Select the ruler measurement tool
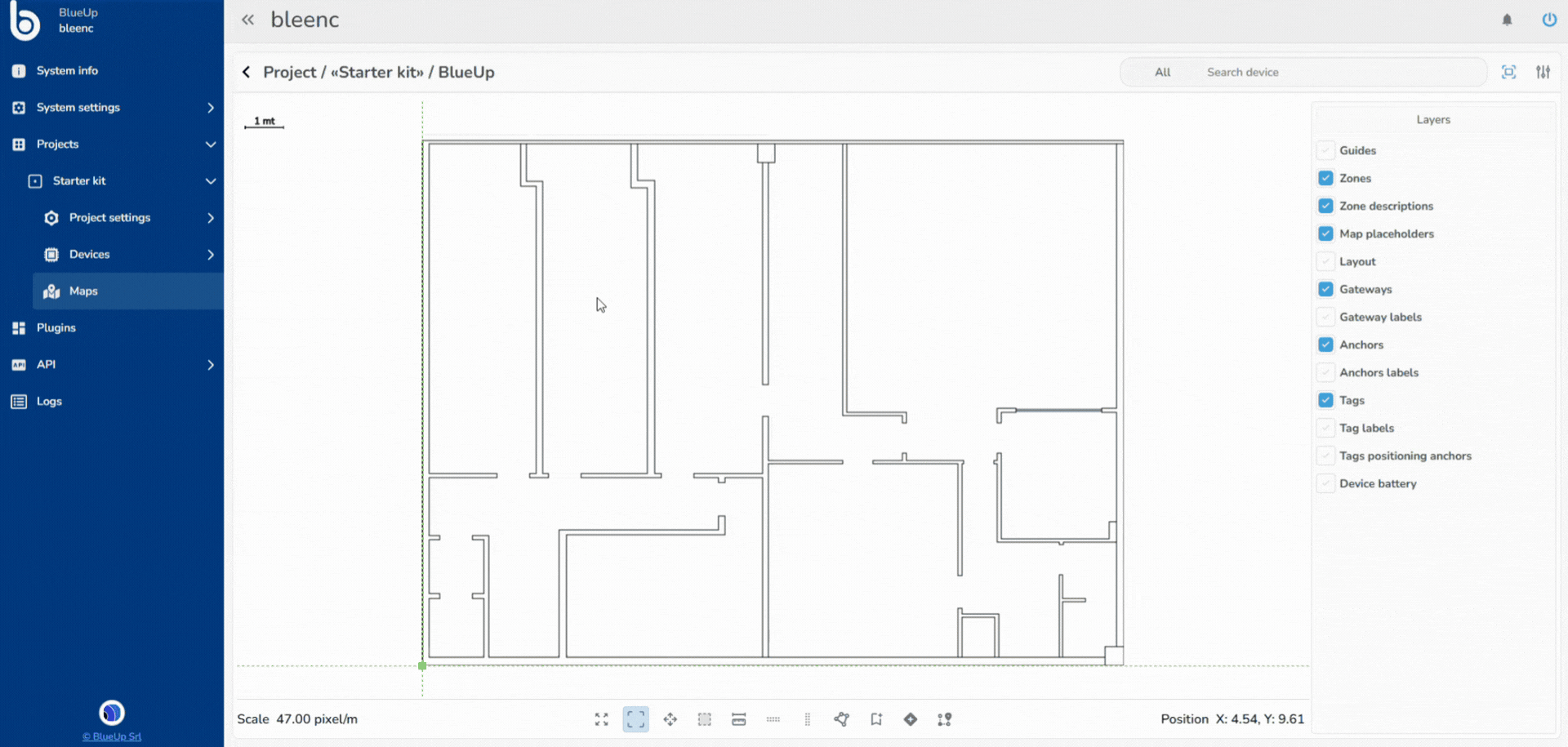The width and height of the screenshot is (1568, 747). click(x=739, y=719)
